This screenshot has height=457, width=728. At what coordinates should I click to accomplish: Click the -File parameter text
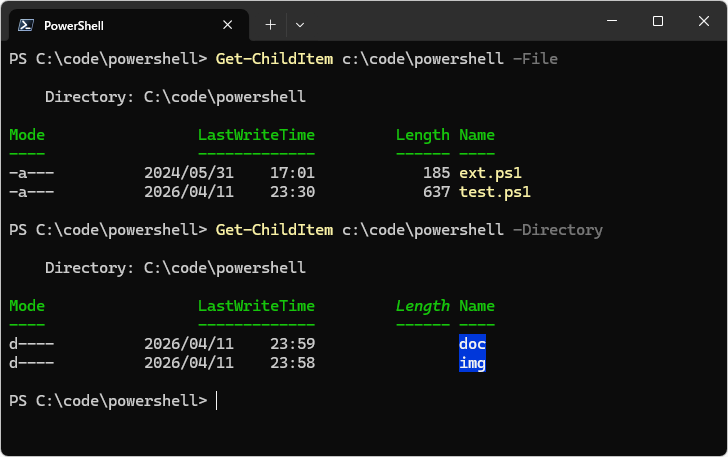point(535,59)
